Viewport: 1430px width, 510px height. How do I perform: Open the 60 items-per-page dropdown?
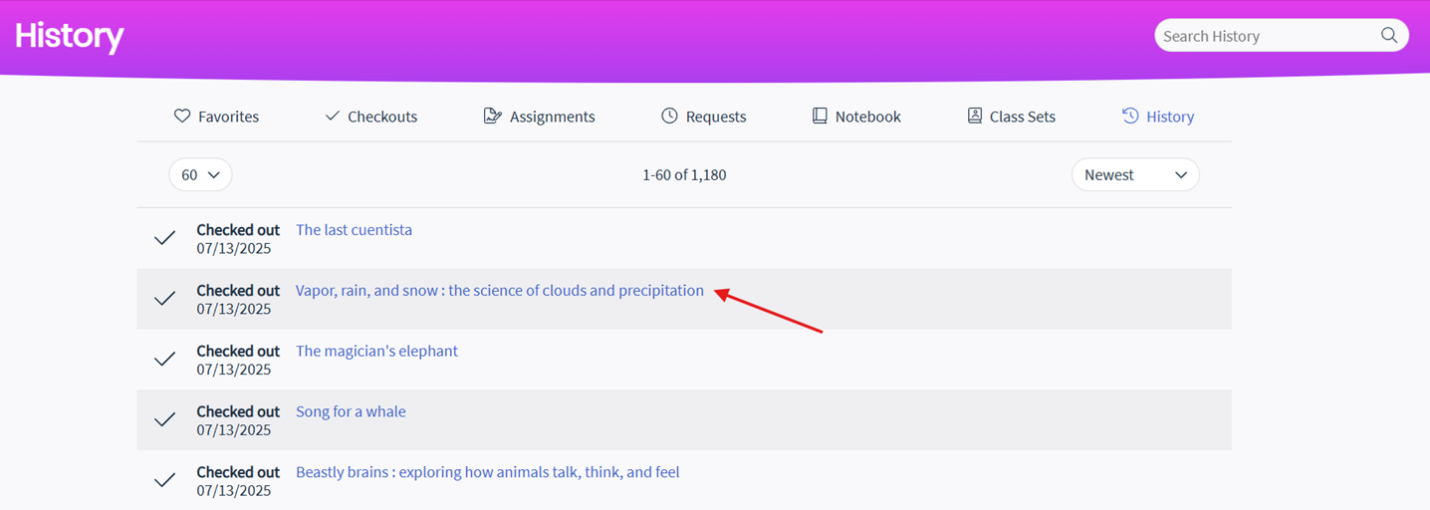(200, 175)
